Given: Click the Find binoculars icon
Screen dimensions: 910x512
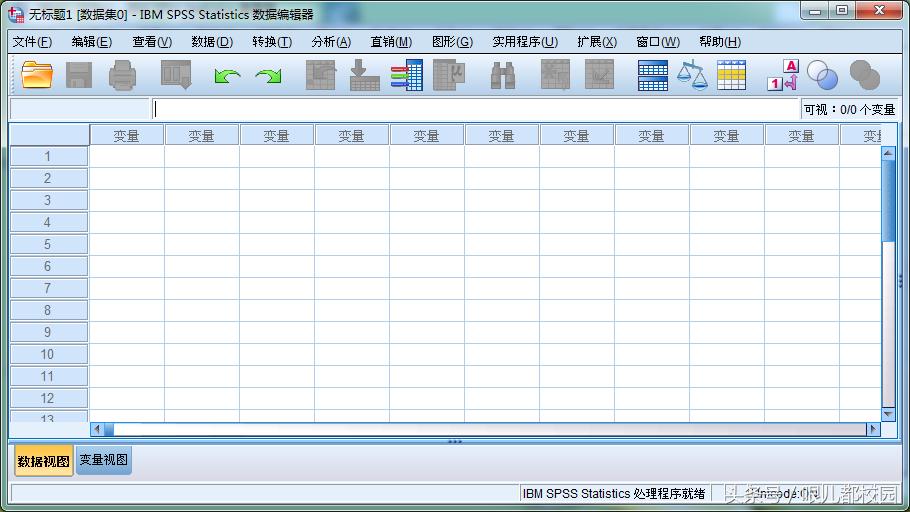Looking at the screenshot, I should pyautogui.click(x=503, y=75).
